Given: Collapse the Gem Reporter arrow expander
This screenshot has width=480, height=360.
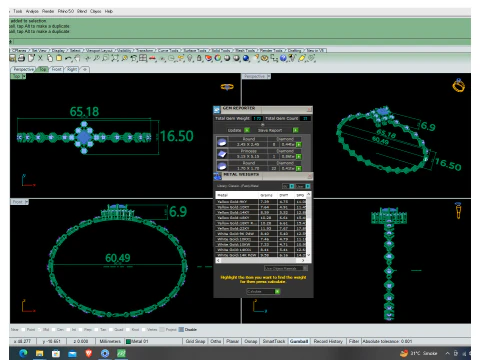Looking at the screenshot, I should tap(263, 125).
